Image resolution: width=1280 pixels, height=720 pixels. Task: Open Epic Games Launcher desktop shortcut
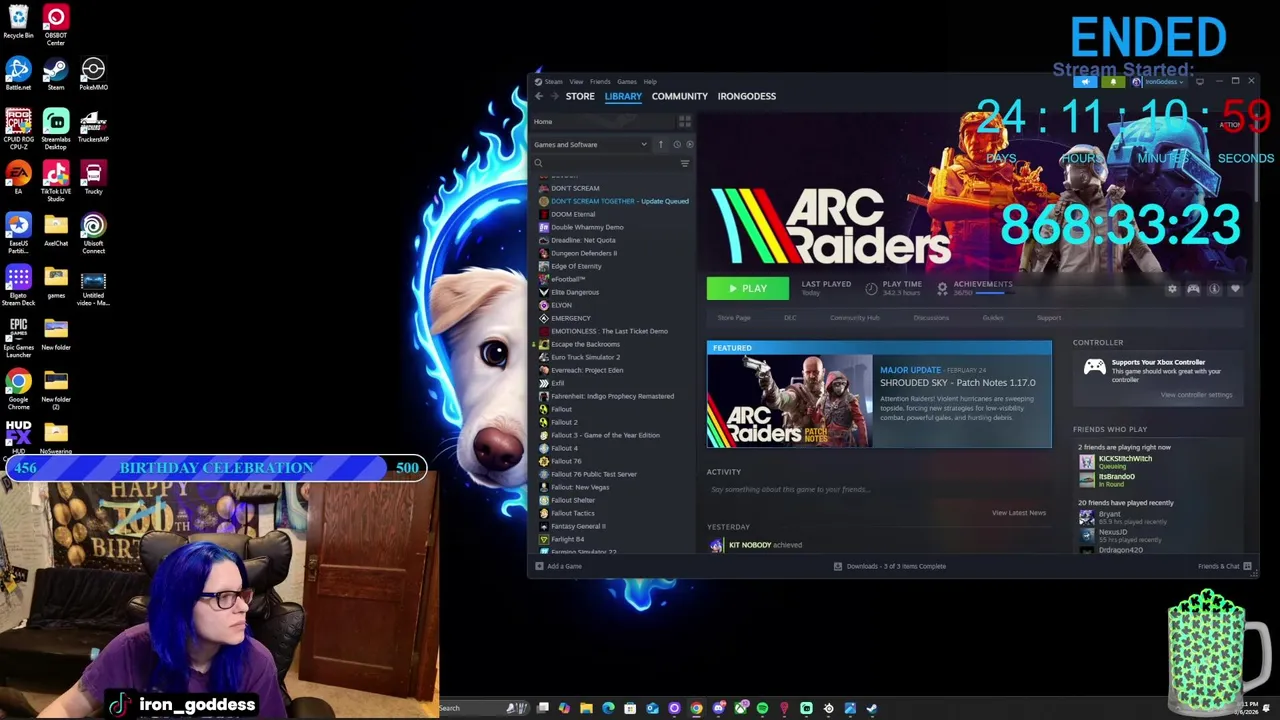[18, 338]
